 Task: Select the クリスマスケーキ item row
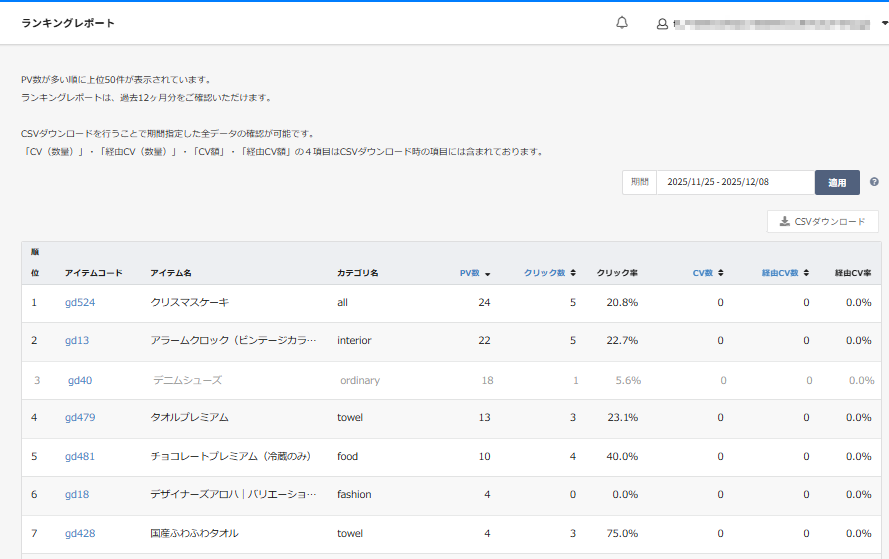[x=189, y=302]
